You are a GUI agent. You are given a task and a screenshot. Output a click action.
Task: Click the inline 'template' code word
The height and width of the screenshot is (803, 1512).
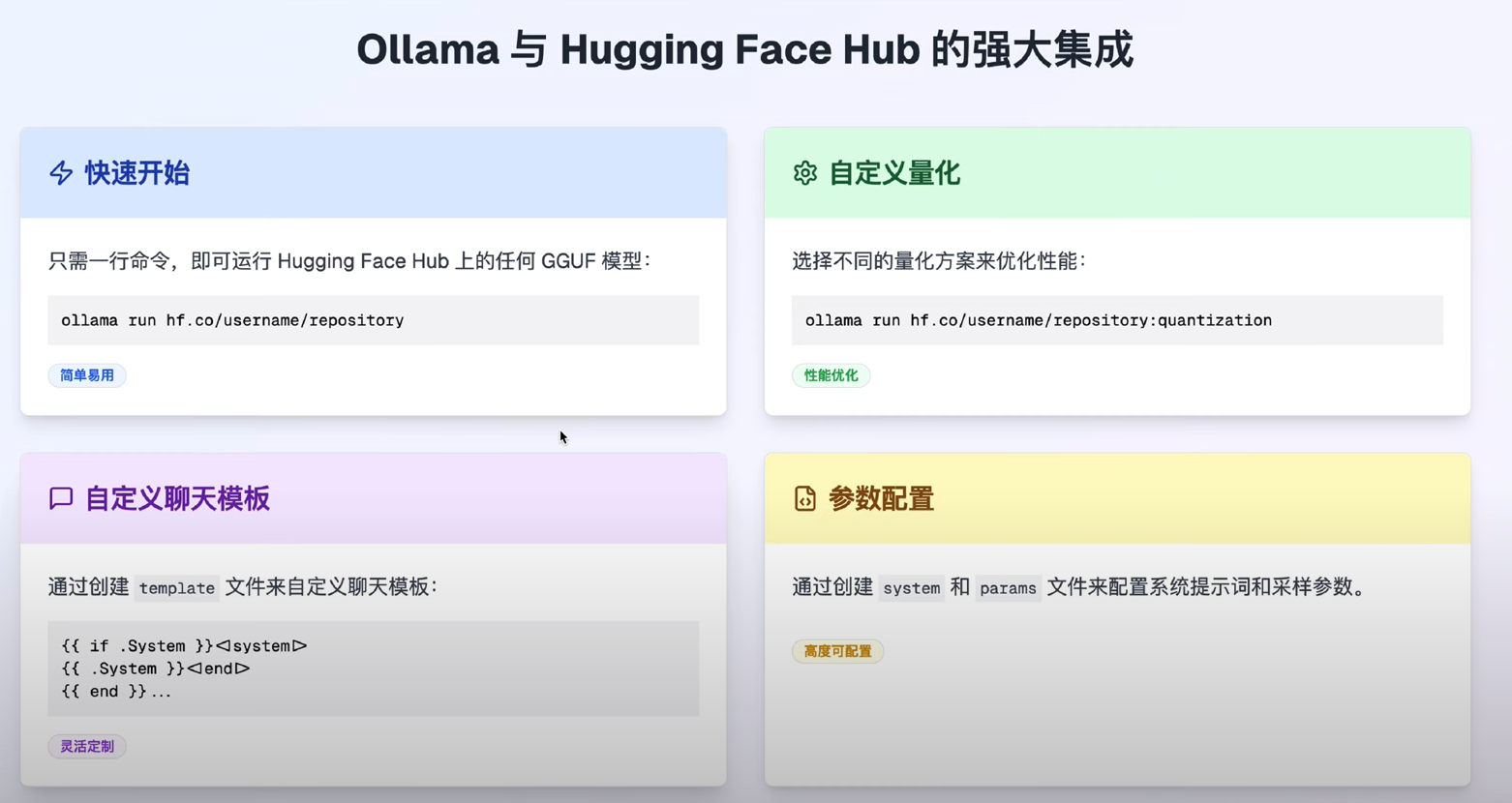click(177, 588)
